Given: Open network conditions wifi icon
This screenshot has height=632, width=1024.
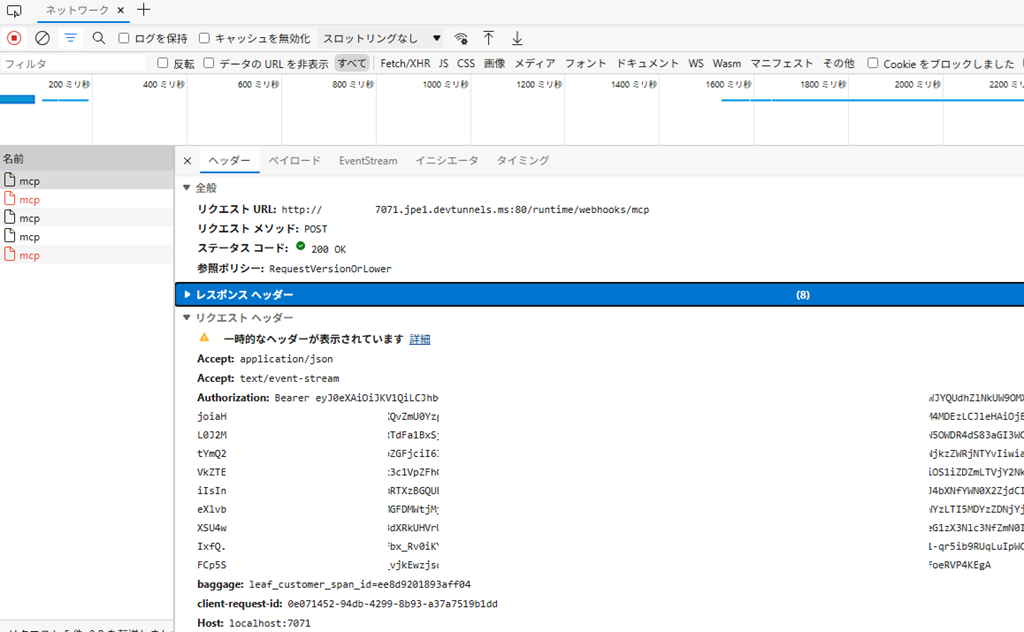Looking at the screenshot, I should [461, 39].
